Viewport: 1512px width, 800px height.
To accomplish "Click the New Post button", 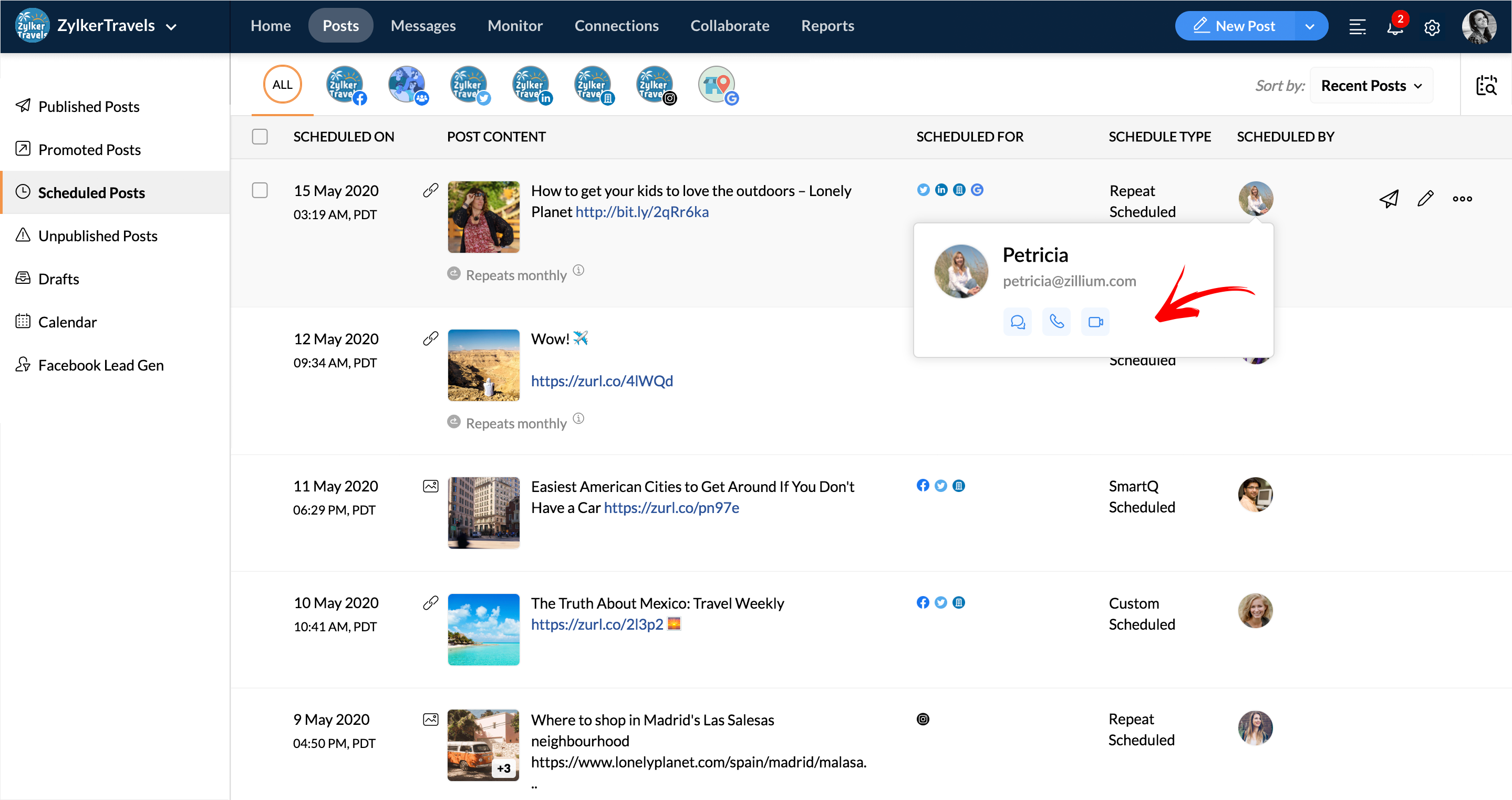I will [x=1236, y=26].
